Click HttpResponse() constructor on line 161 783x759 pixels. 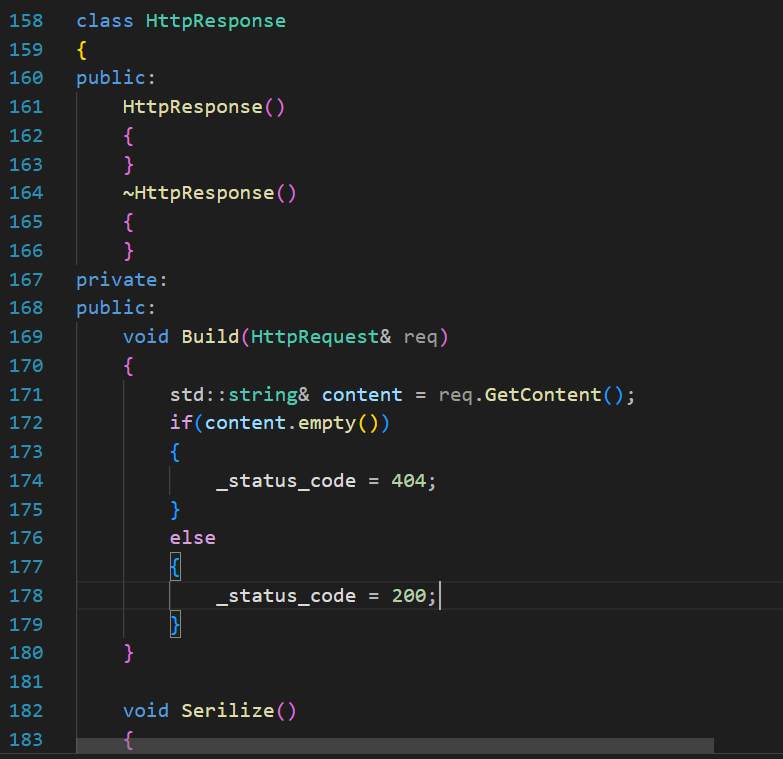(204, 107)
